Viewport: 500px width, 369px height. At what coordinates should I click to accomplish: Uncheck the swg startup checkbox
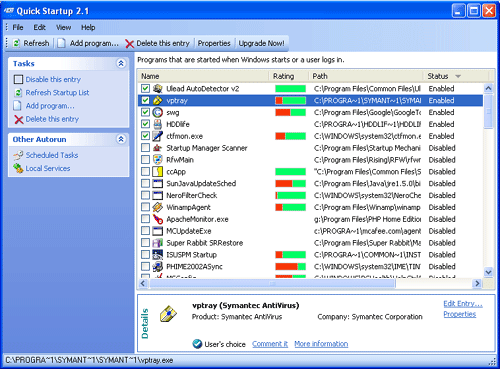point(145,112)
